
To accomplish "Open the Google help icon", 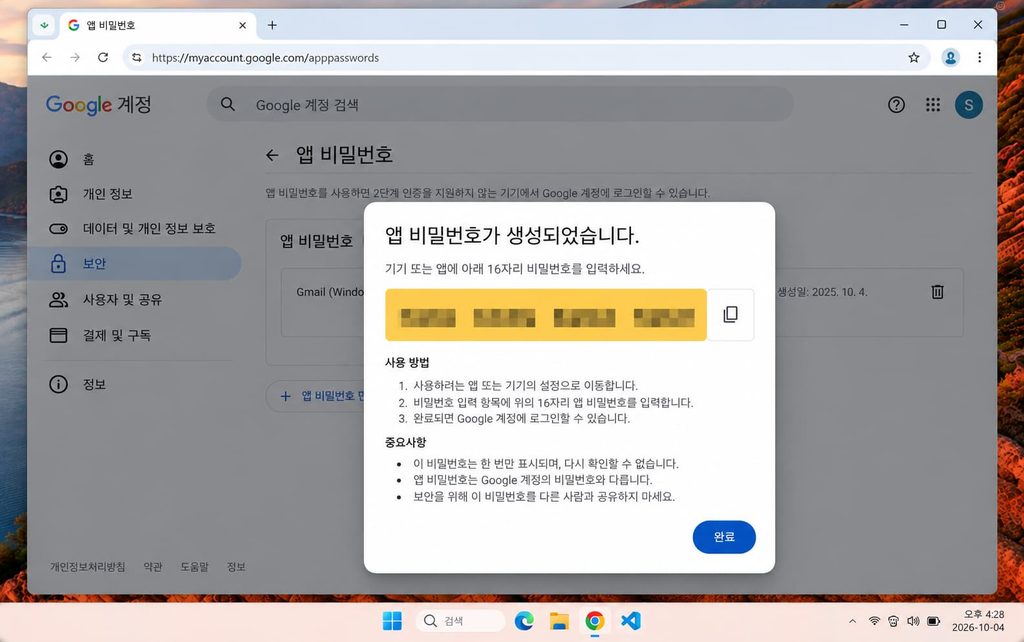I will tap(896, 104).
